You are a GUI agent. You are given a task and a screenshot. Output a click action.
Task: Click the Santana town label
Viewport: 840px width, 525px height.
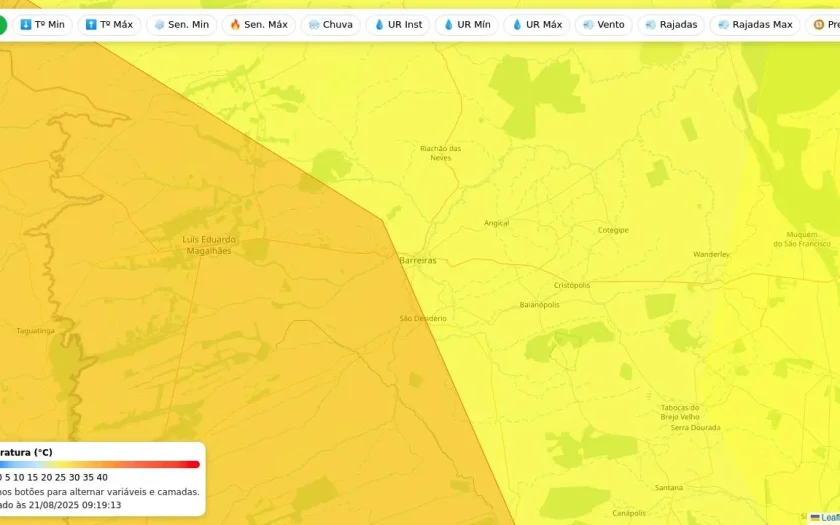click(x=669, y=488)
